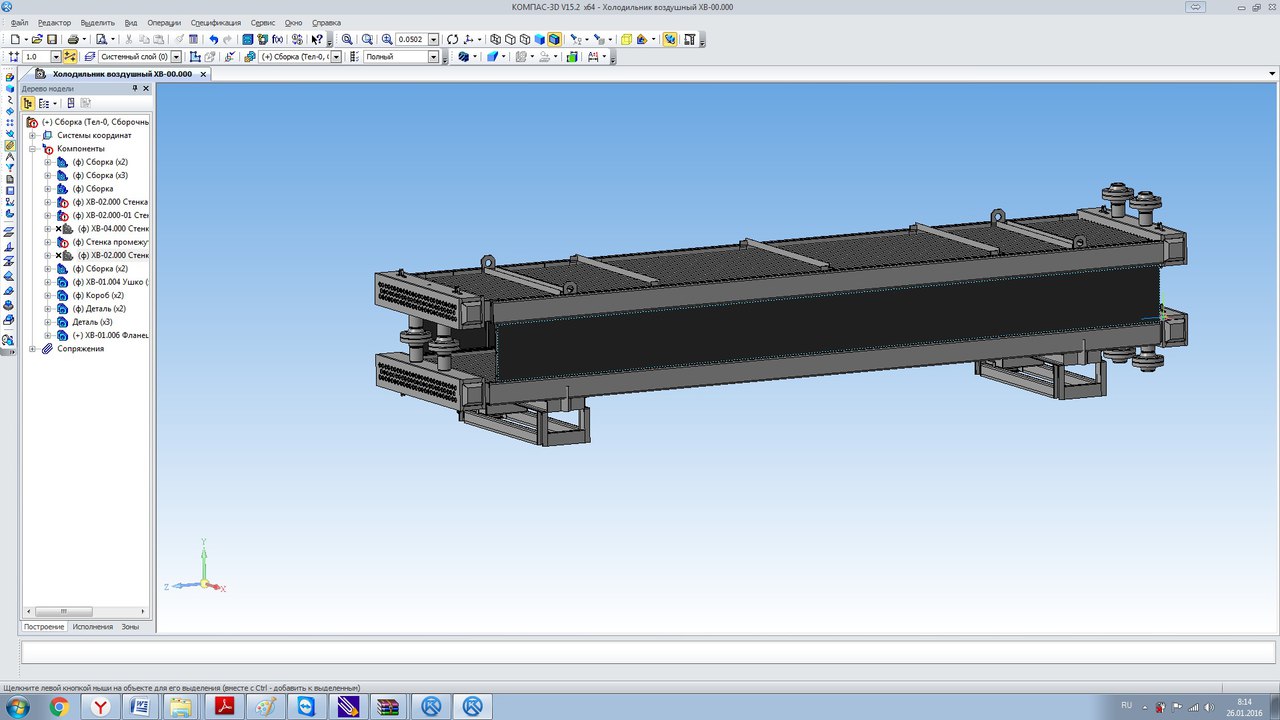Select (ф) Сборка (x3) in model tree
1280x720 pixels.
coord(100,175)
